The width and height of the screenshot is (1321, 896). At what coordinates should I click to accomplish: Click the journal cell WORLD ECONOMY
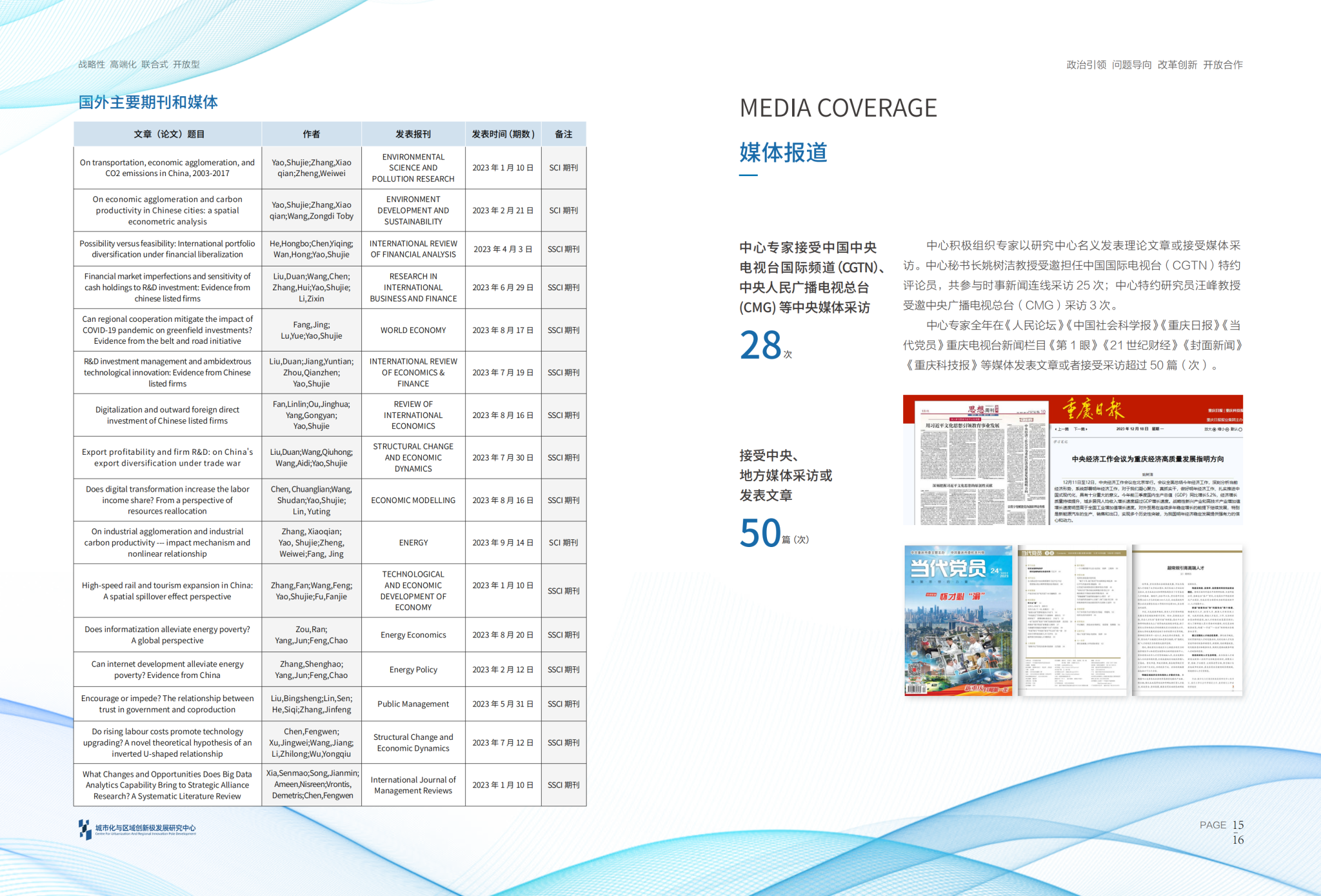pos(413,330)
